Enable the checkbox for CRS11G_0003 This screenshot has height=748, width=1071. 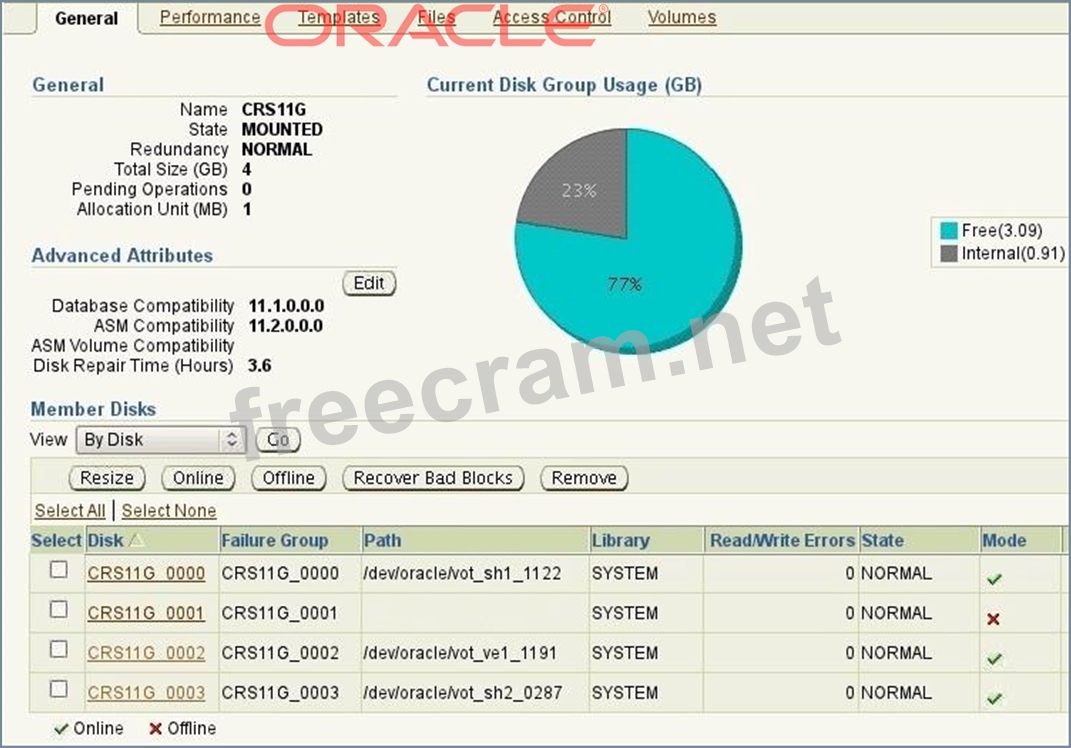pyautogui.click(x=59, y=689)
